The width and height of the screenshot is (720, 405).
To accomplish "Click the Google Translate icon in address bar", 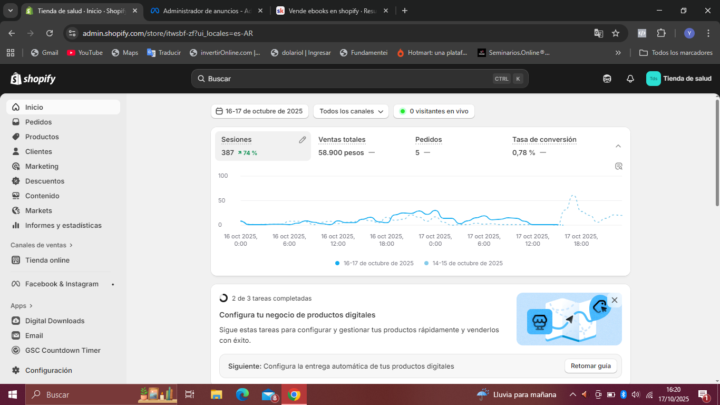I will click(x=598, y=33).
